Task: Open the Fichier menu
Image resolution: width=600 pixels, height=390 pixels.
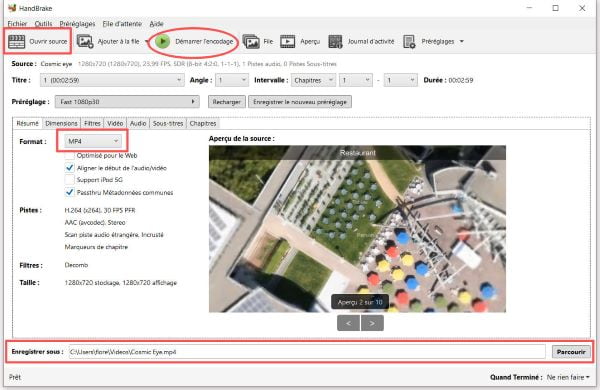Action: (17, 24)
